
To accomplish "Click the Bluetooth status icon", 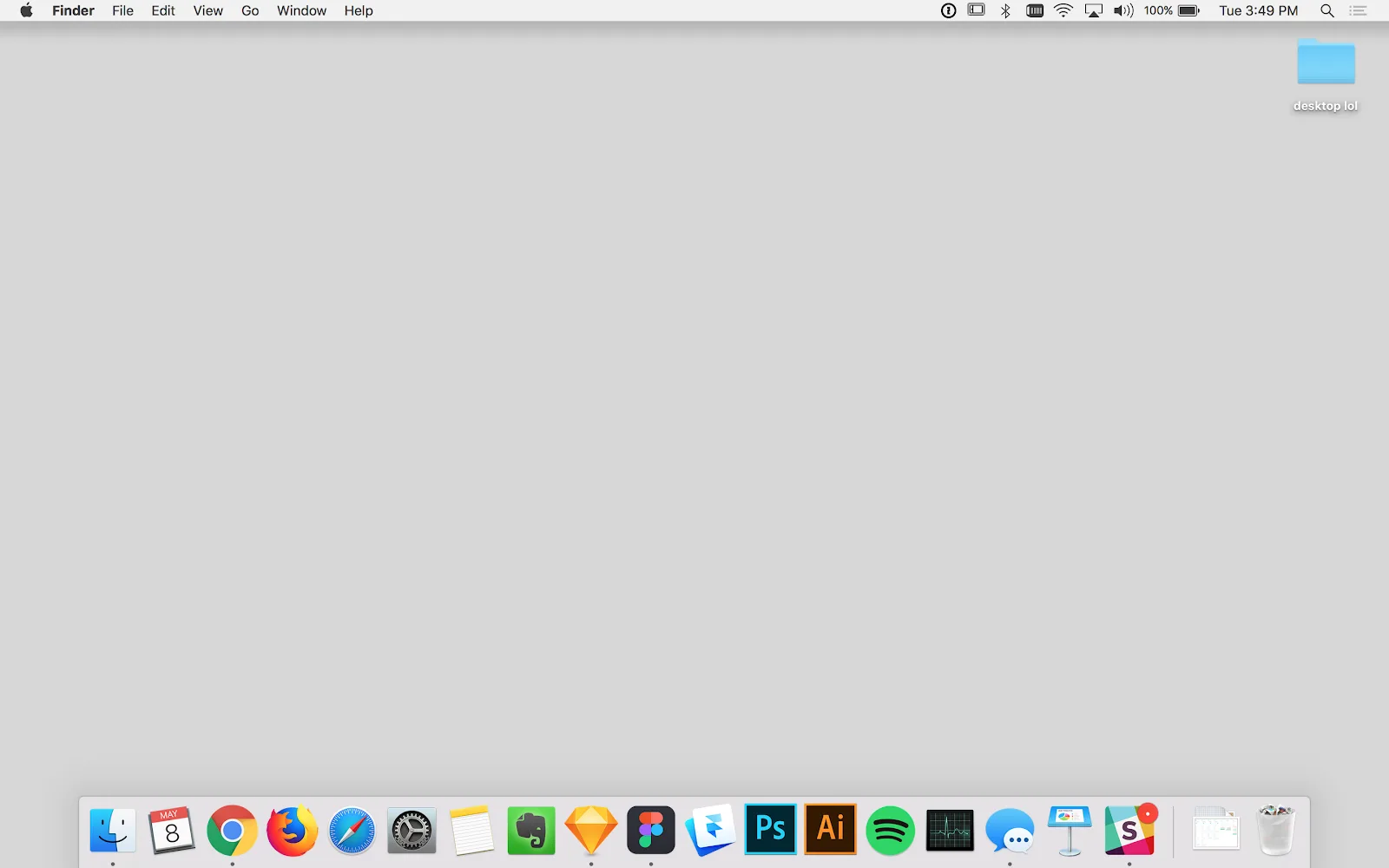I will tap(1005, 10).
